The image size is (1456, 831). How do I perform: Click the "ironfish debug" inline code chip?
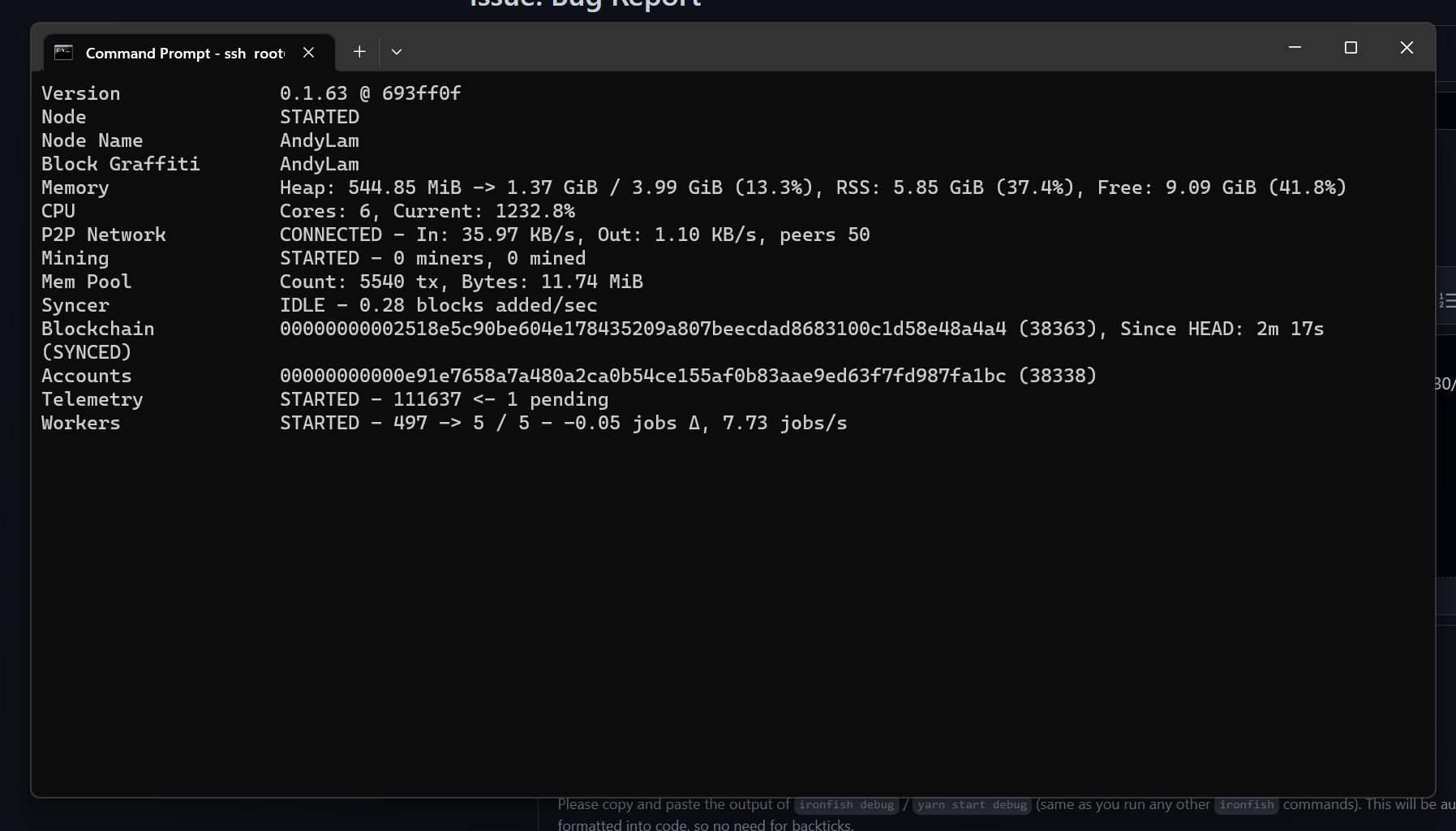click(x=845, y=805)
